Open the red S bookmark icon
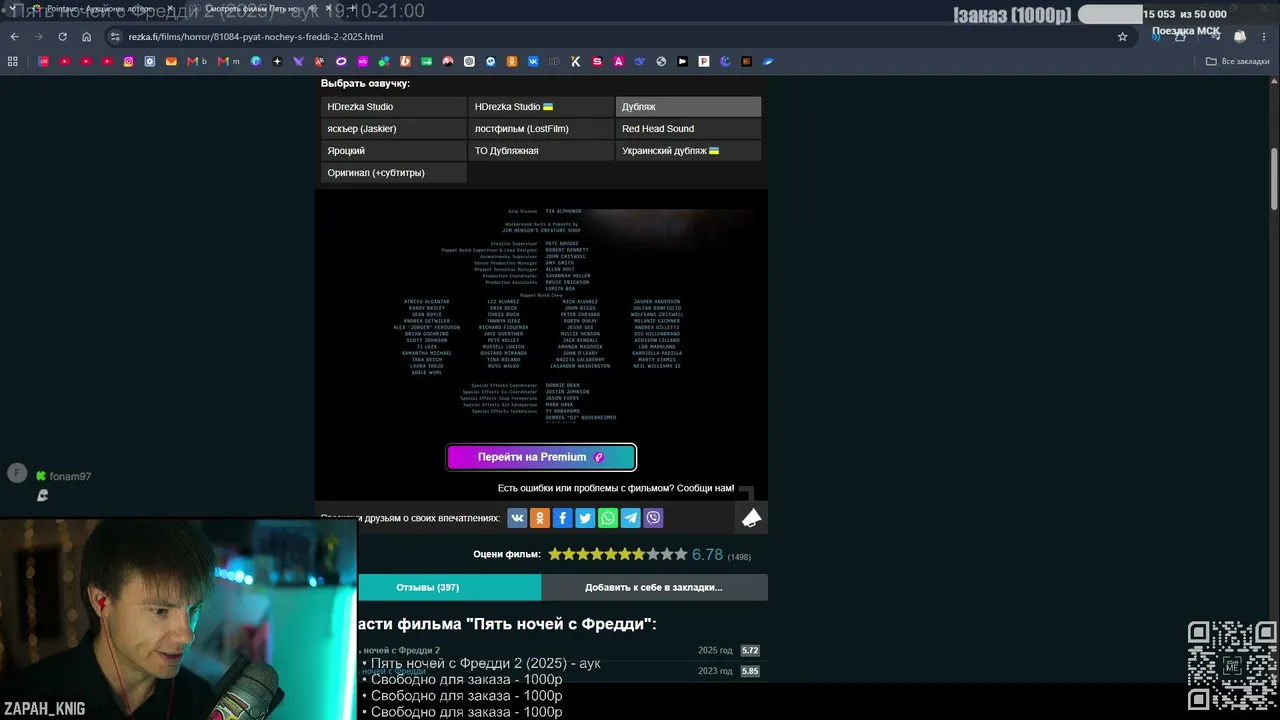1280x720 pixels. (x=597, y=61)
